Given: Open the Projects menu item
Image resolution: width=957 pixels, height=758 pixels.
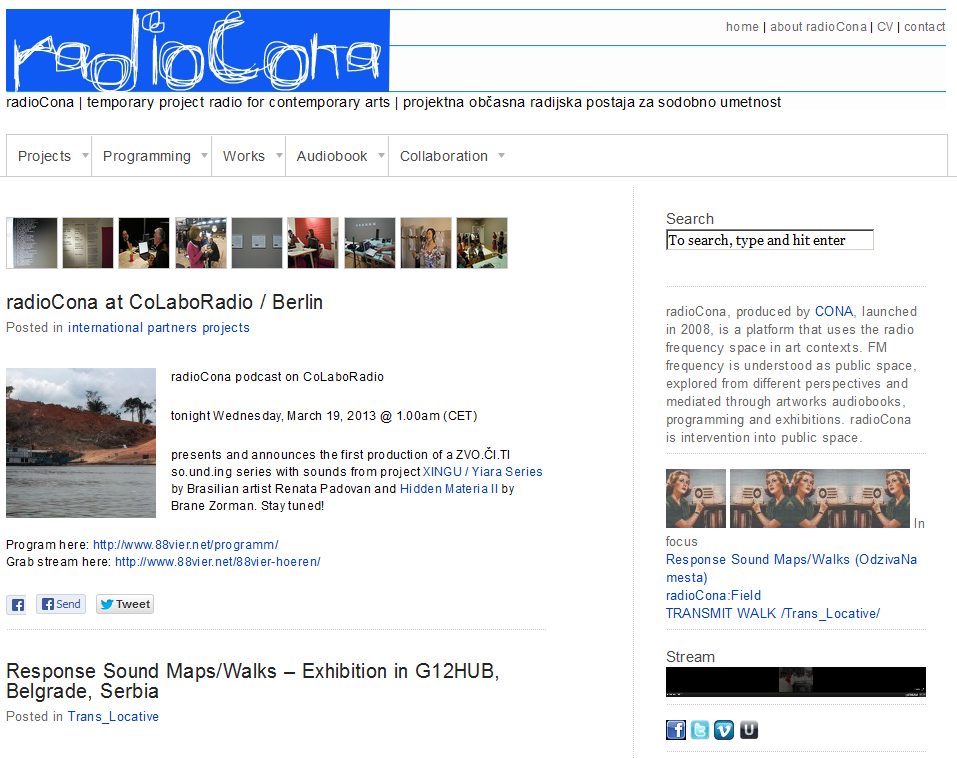Looking at the screenshot, I should pos(45,156).
